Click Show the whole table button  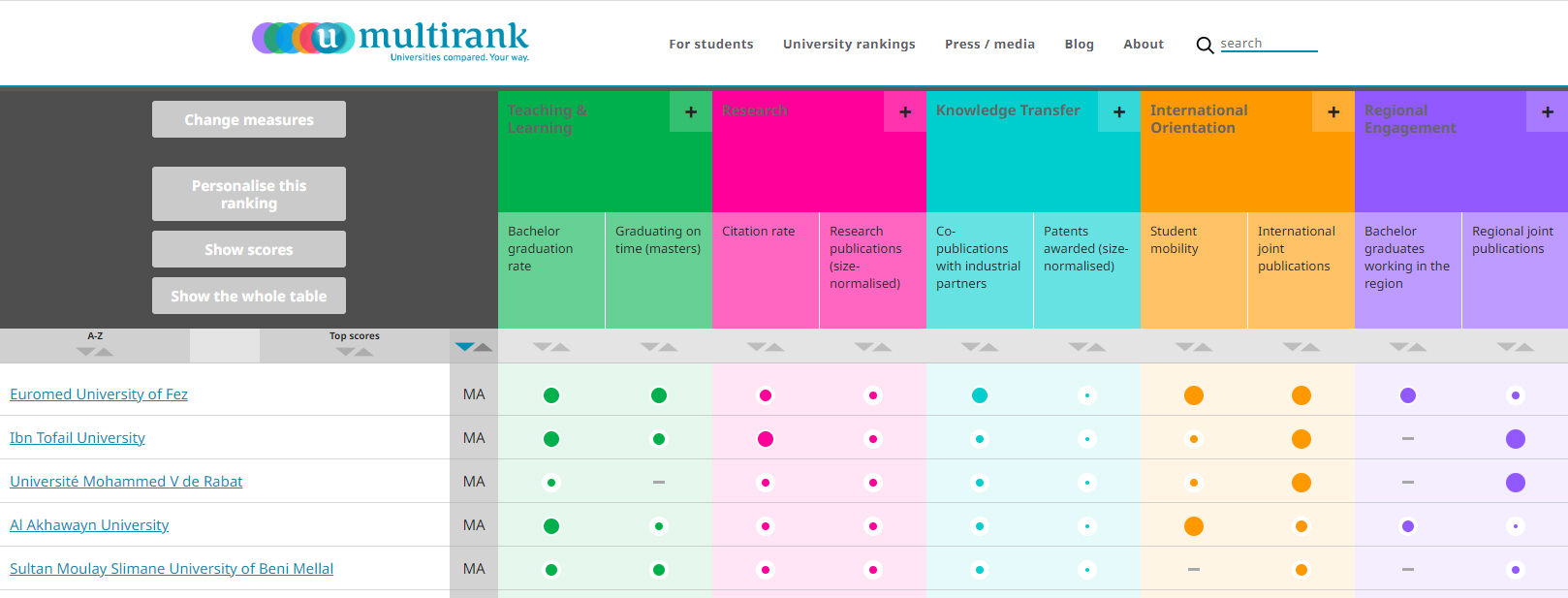tap(249, 296)
